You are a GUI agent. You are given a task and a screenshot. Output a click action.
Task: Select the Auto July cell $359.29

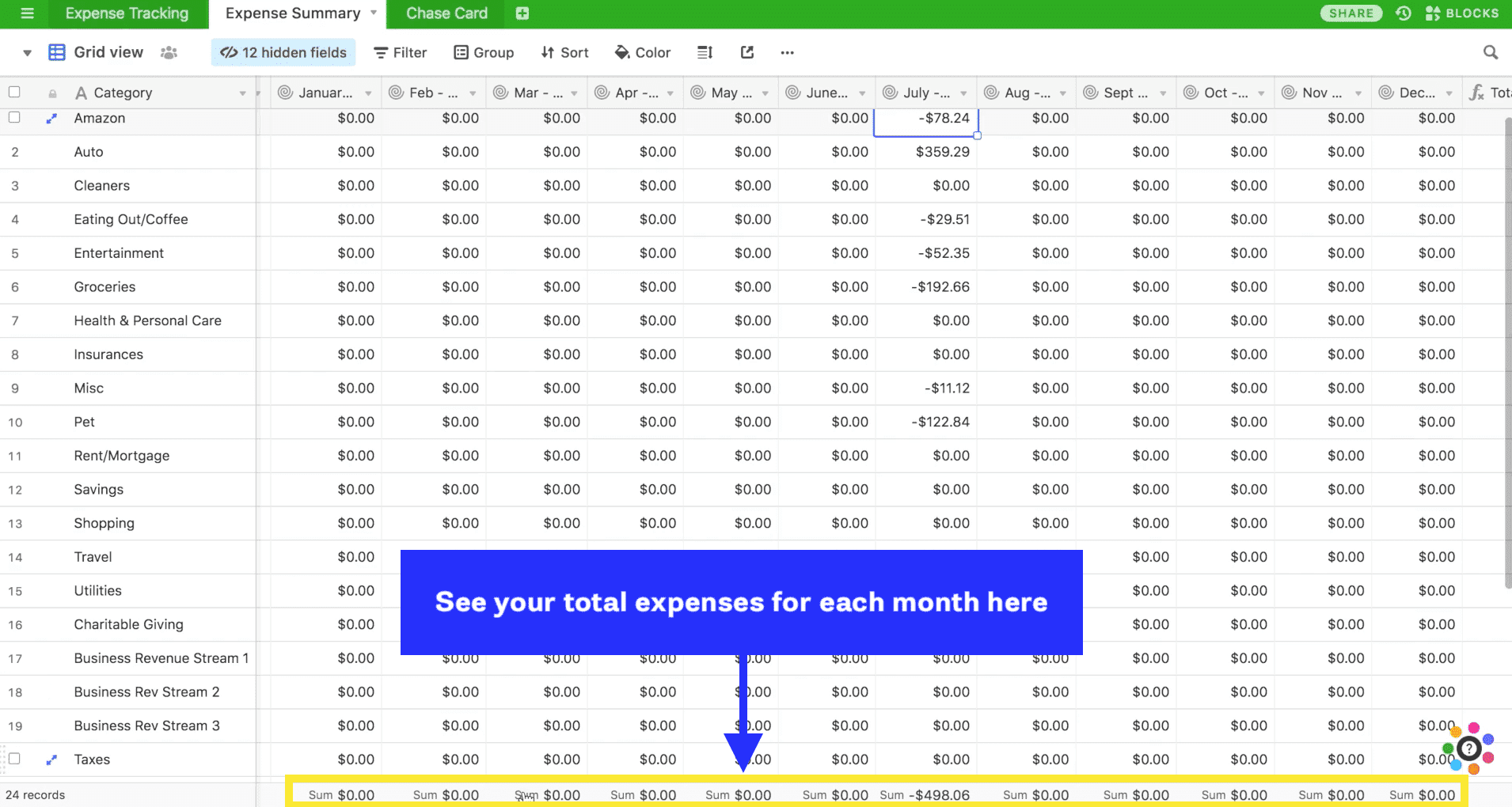click(926, 152)
